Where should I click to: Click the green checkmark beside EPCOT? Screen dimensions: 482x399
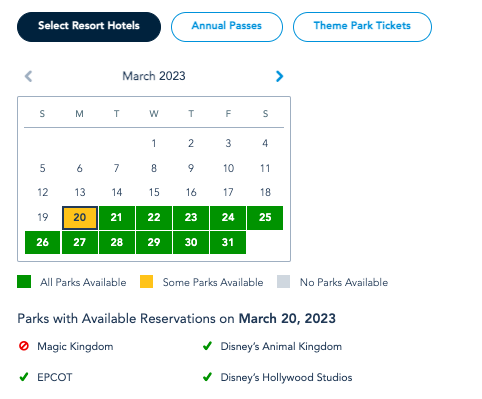tap(24, 377)
